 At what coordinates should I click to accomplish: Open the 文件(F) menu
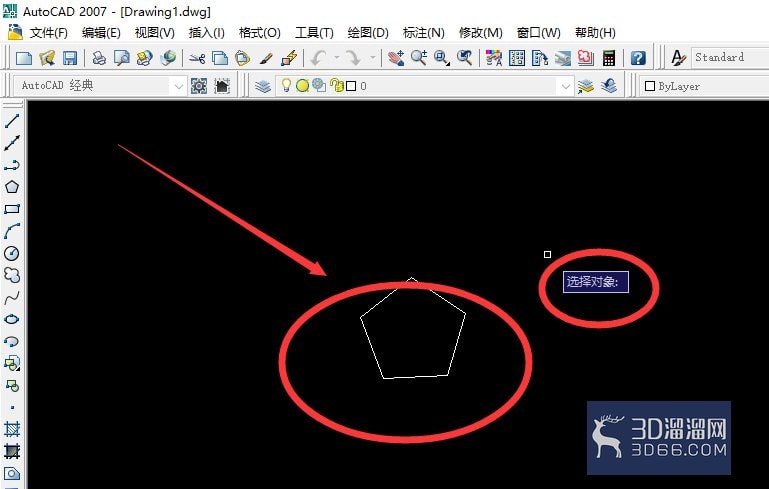tap(49, 33)
